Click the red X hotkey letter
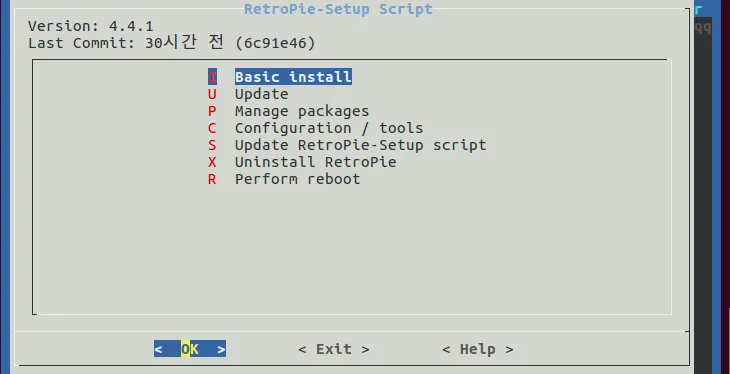 212,162
